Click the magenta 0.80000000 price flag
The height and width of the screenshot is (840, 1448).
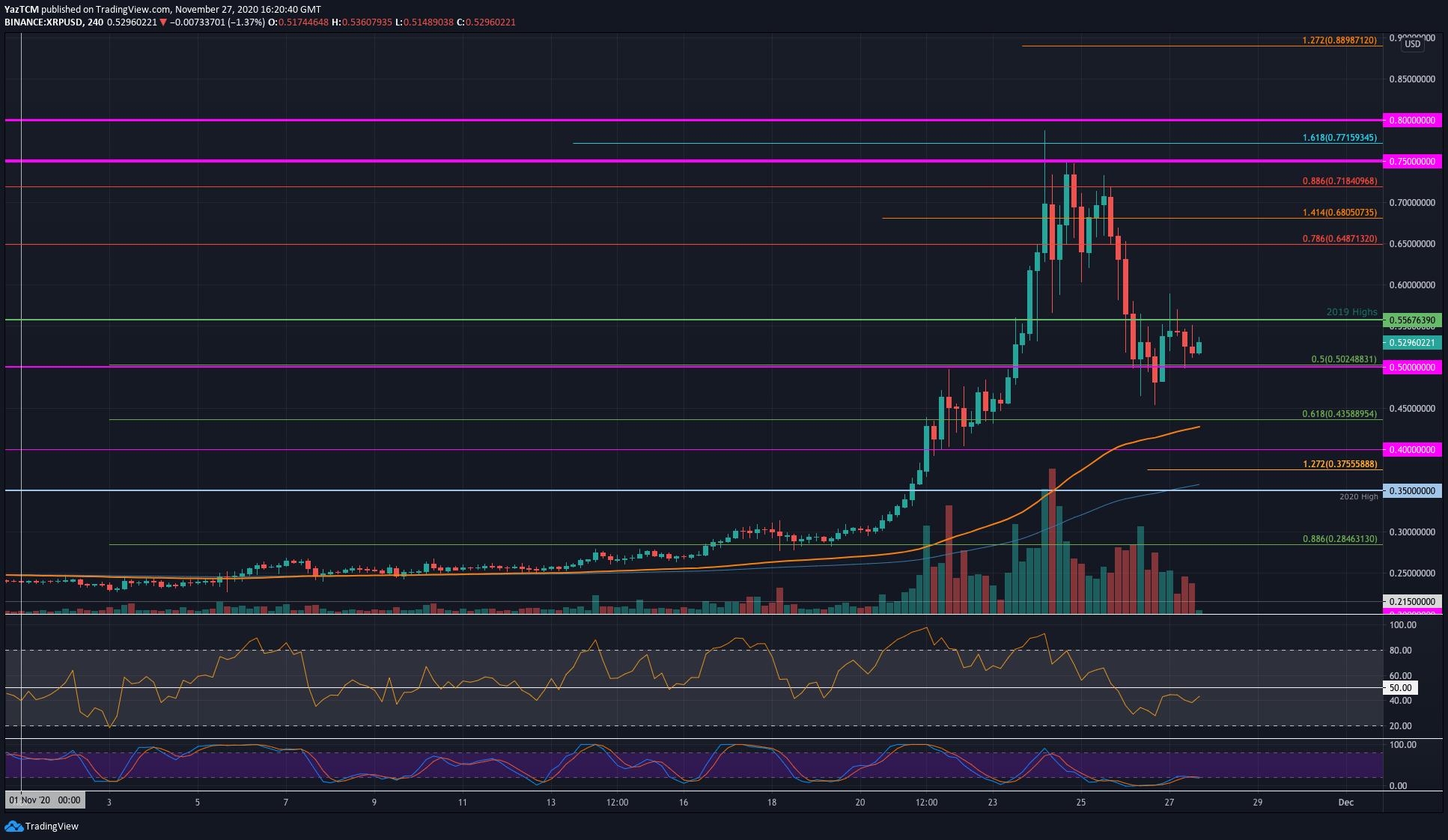(x=1411, y=121)
